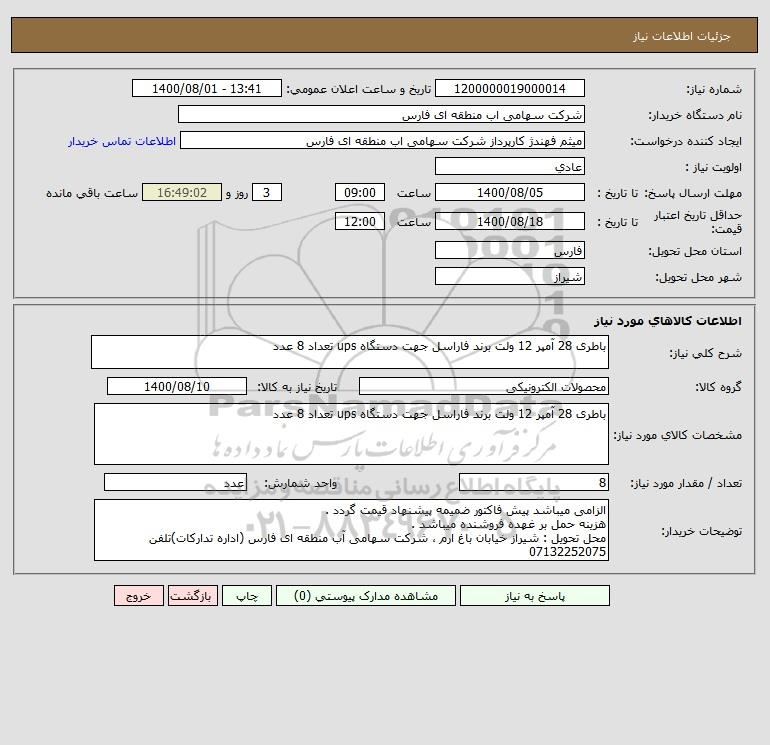Open the اطلاعات تماس خریدار link
This screenshot has width=770, height=745.
[122, 141]
